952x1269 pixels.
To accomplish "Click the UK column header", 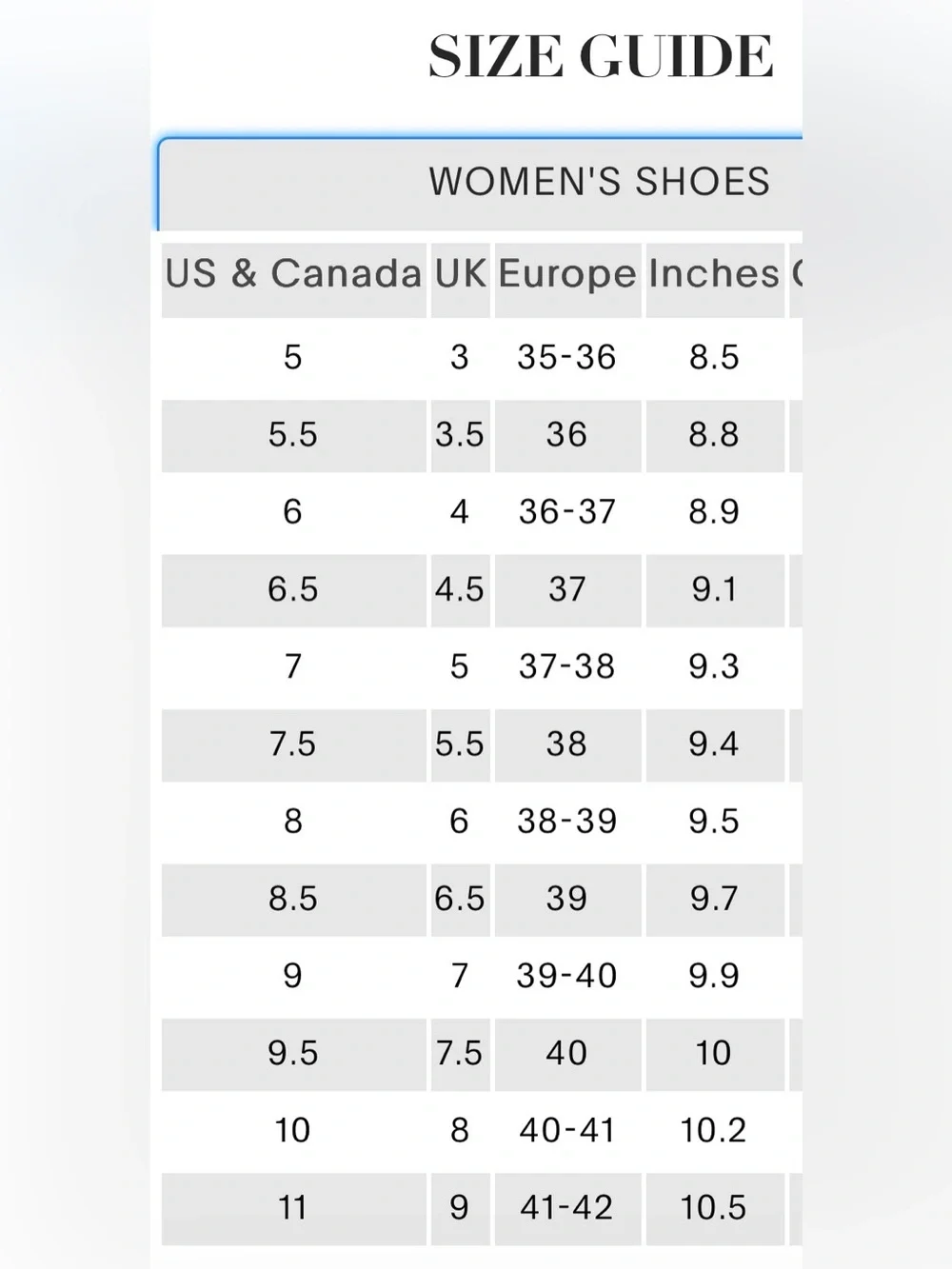I will click(461, 274).
